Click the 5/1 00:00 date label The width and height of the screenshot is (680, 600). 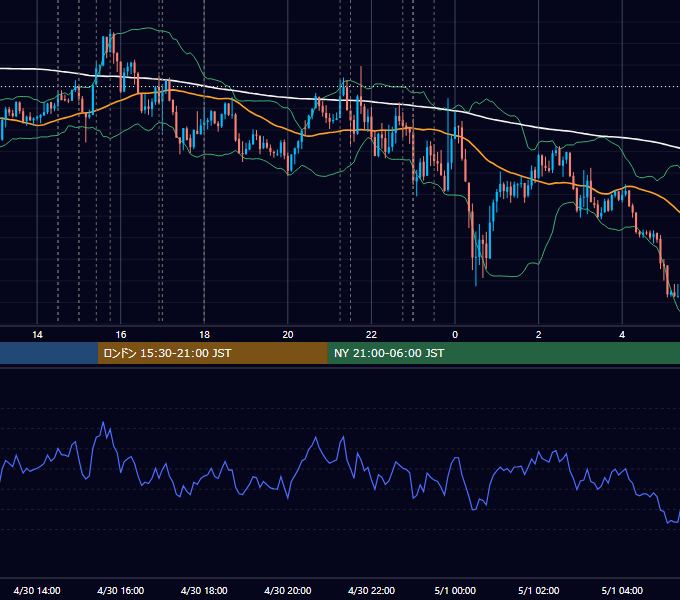coord(455,590)
